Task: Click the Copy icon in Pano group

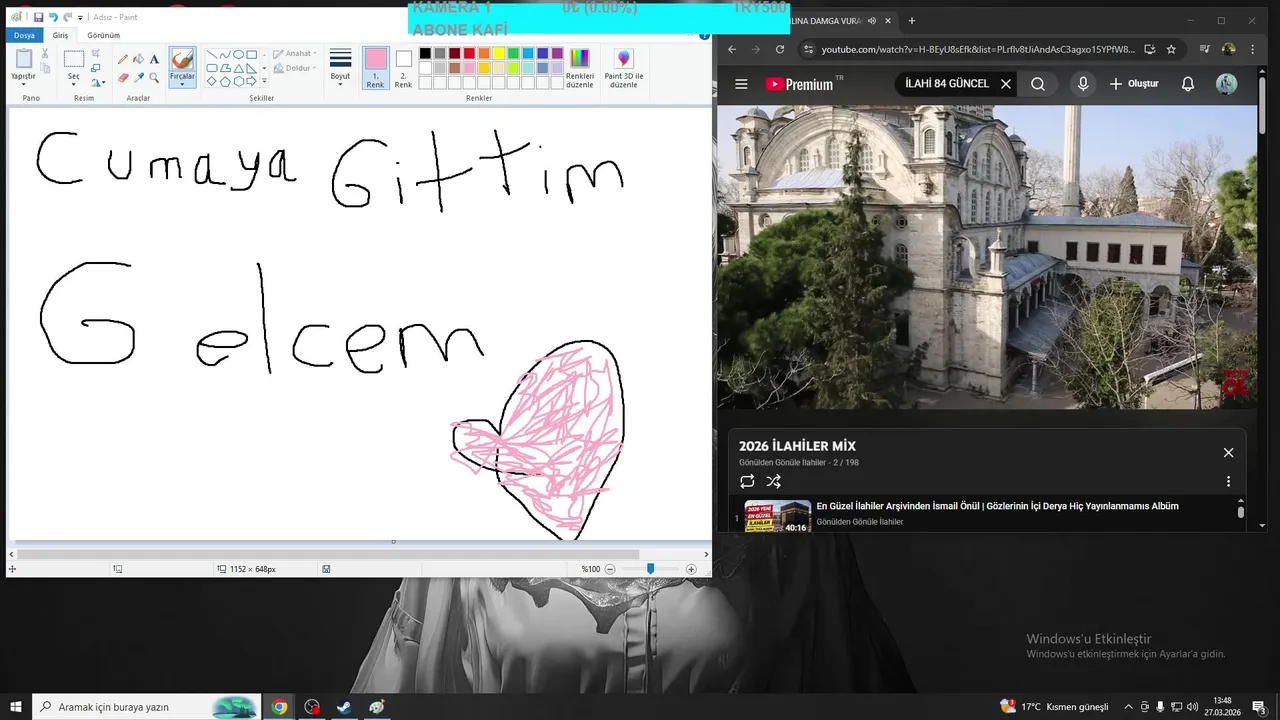Action: point(45,68)
